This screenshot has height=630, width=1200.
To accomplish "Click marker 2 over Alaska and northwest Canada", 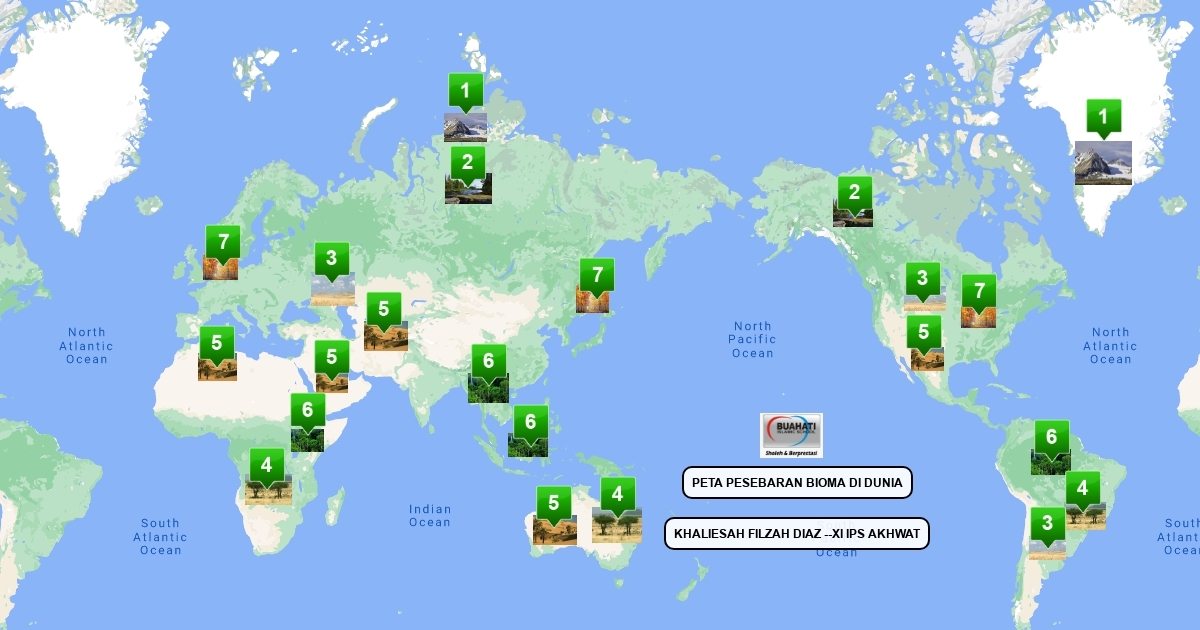I will [854, 192].
